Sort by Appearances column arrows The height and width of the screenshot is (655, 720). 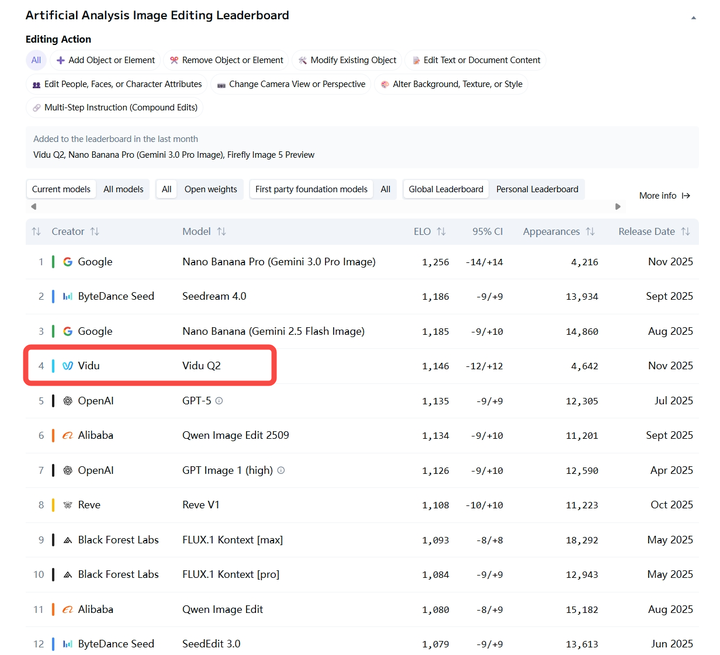coord(590,231)
